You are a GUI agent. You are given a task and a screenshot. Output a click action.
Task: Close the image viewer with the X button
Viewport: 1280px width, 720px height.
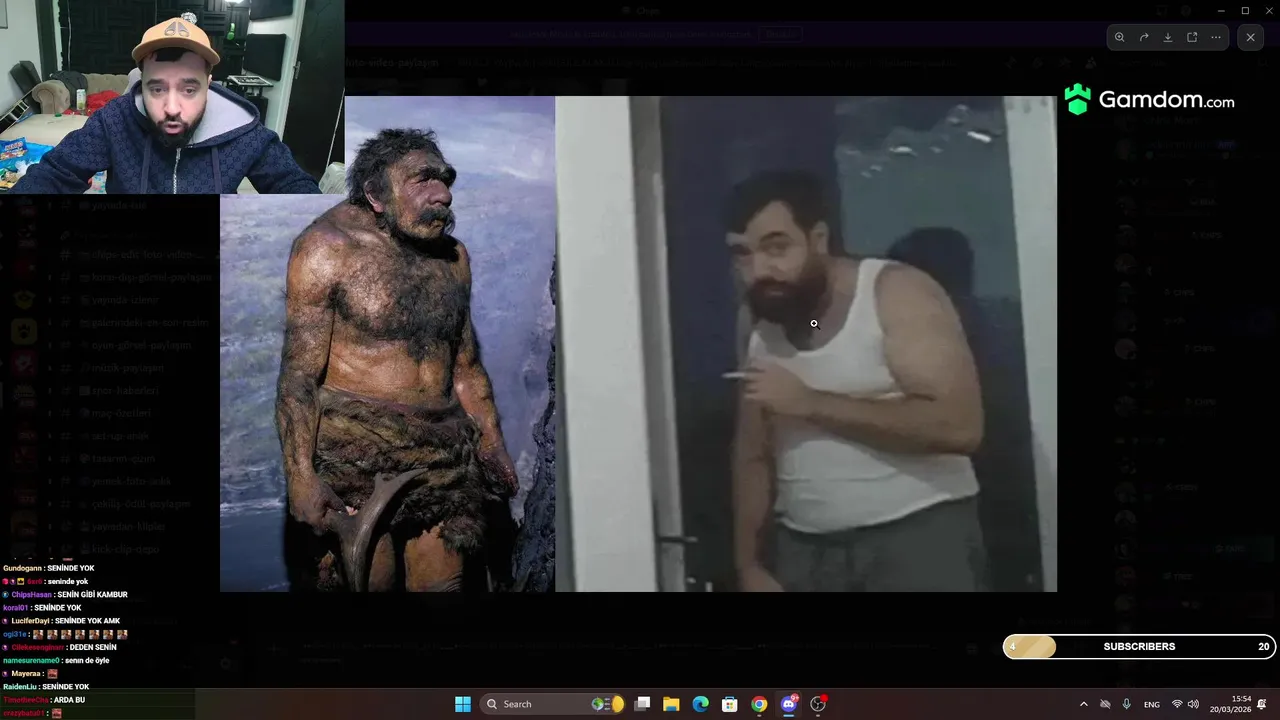(x=1250, y=37)
